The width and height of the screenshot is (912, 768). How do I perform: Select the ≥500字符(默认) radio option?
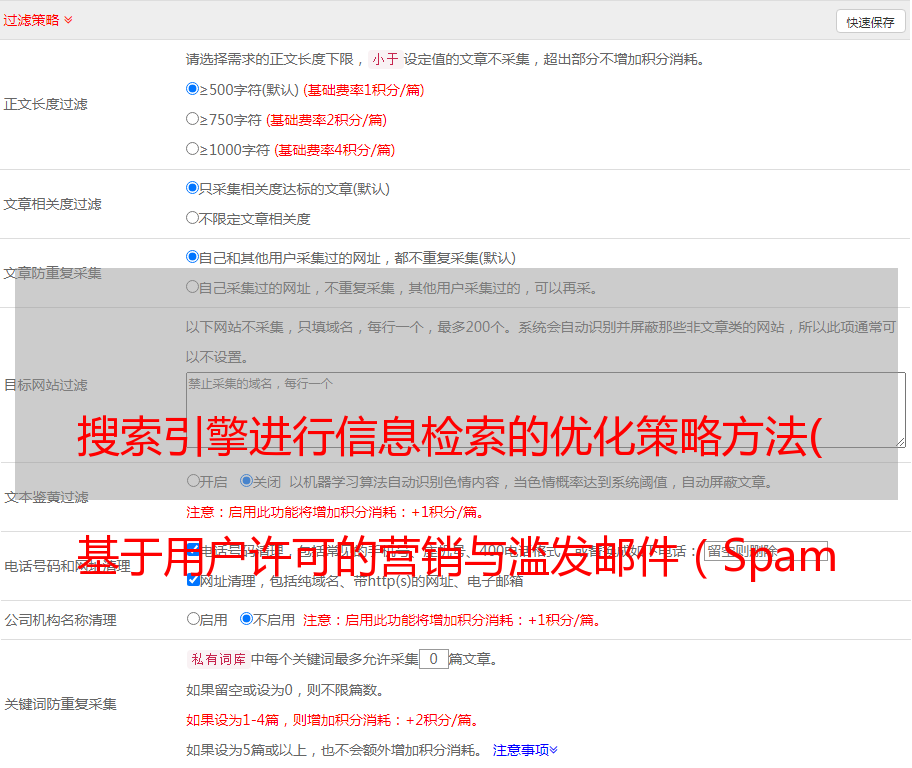pos(192,89)
